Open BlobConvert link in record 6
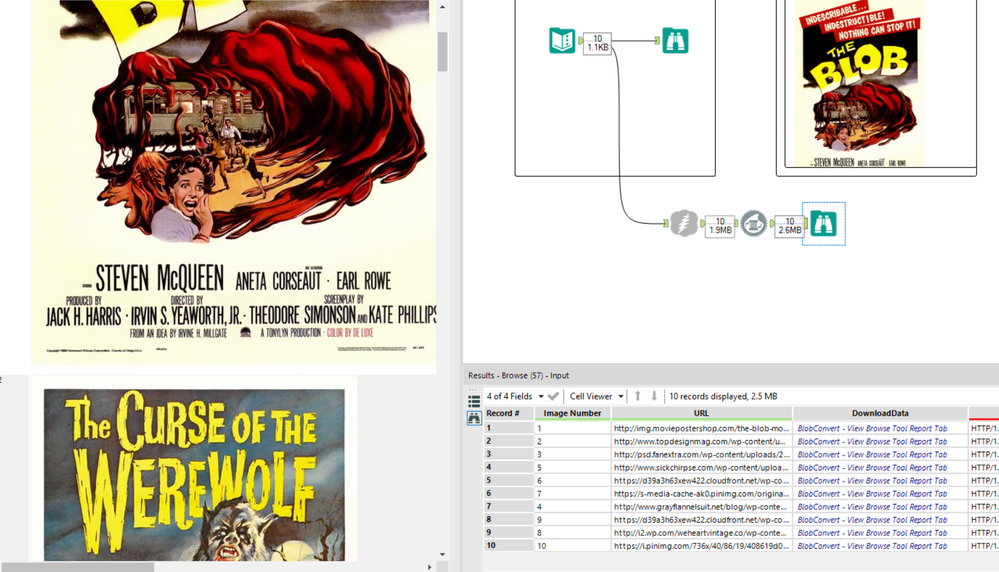999x572 pixels. (x=872, y=494)
